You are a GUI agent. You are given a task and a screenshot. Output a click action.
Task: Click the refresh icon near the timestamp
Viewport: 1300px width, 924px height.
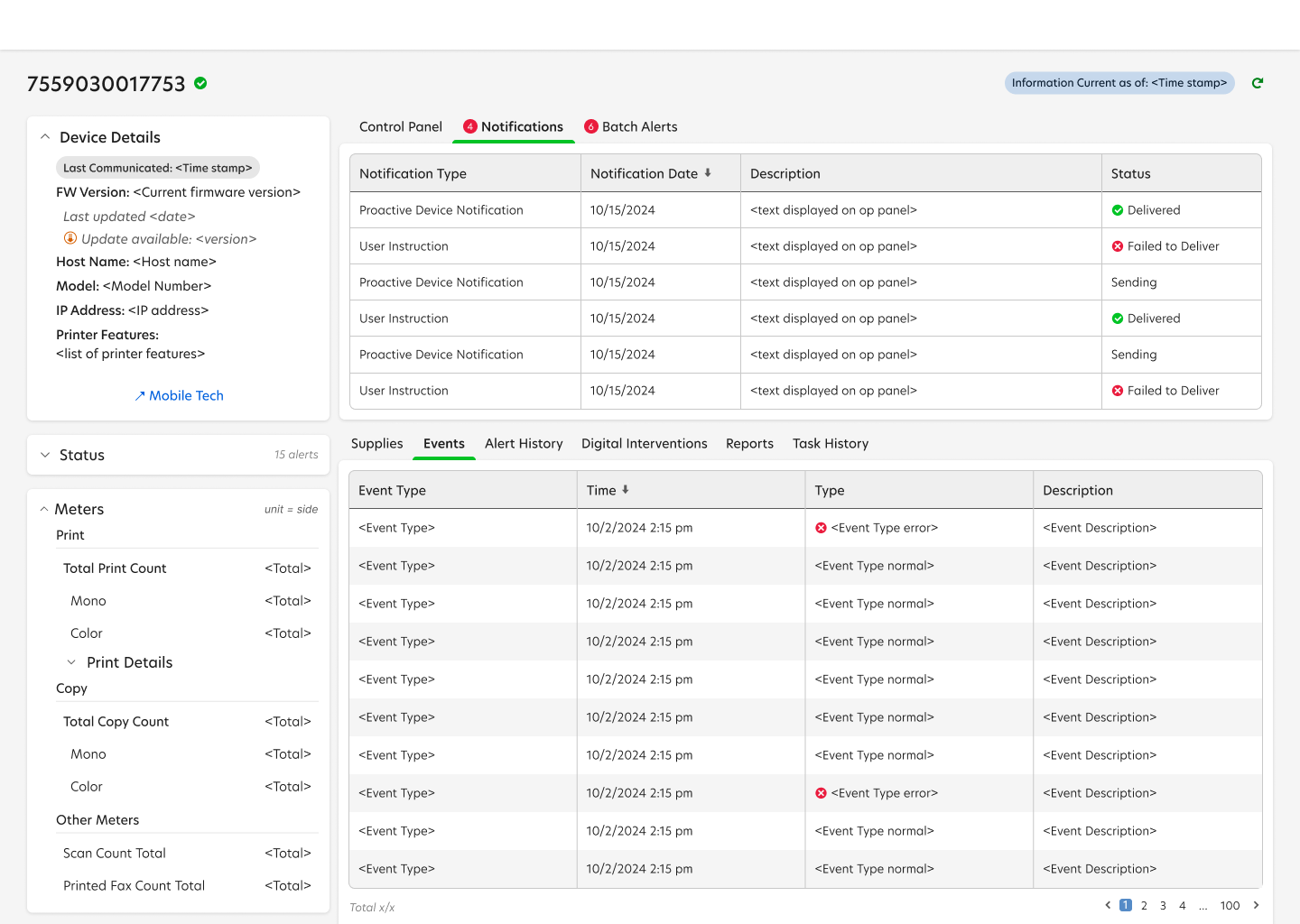[1257, 82]
